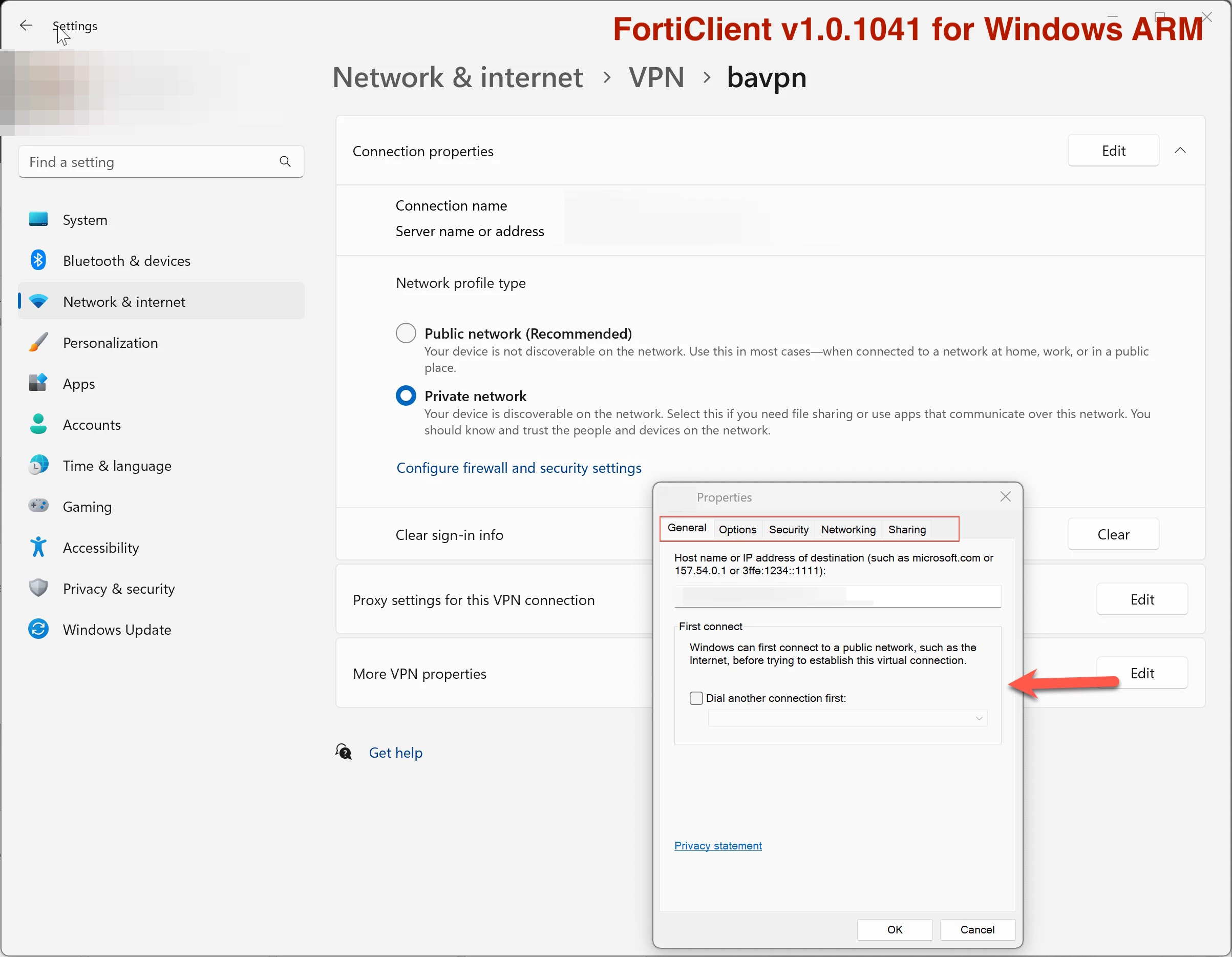
Task: Click the Find a setting search box
Action: click(x=161, y=162)
